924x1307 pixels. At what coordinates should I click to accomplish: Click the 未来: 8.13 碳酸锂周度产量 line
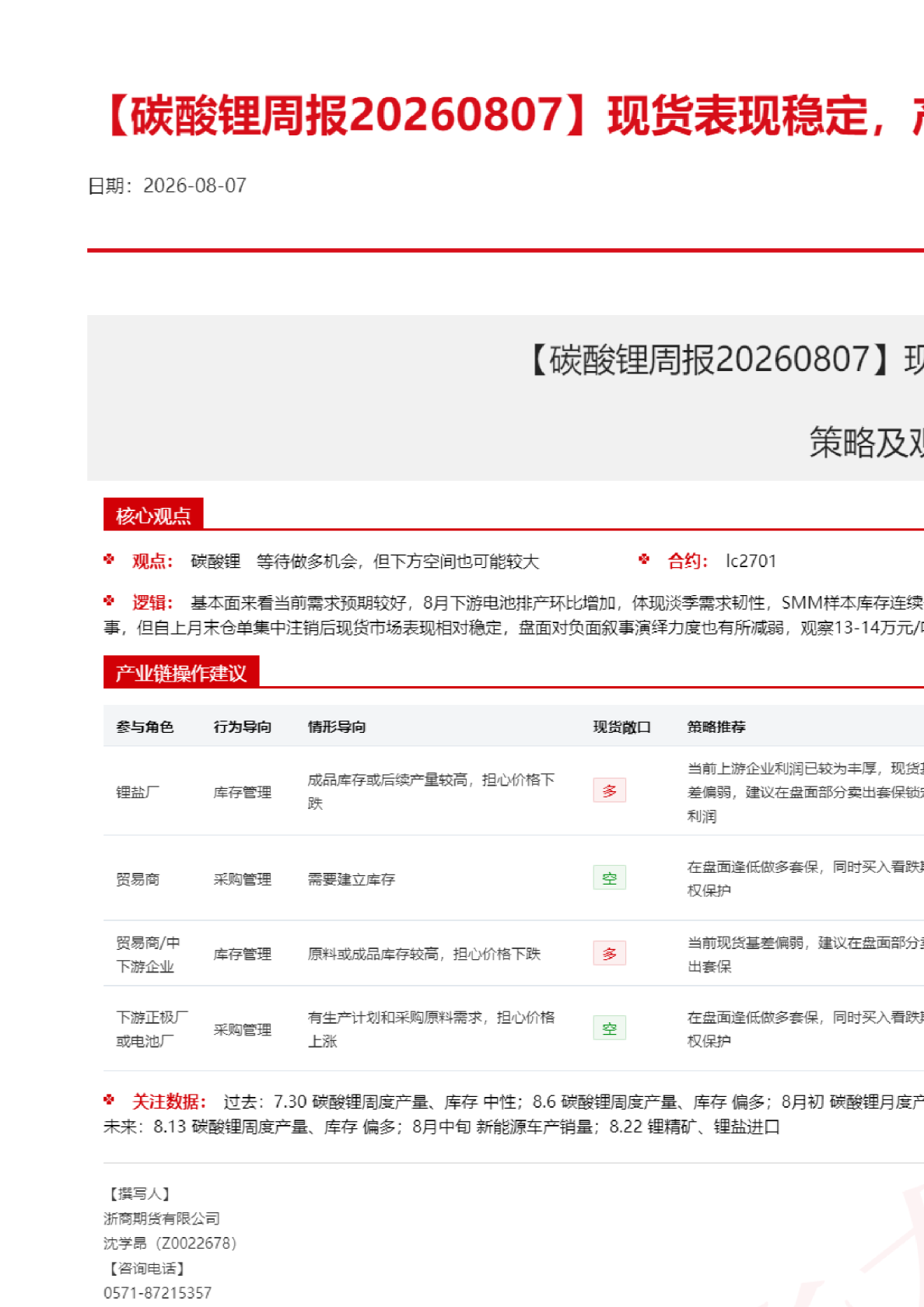coord(441,1127)
